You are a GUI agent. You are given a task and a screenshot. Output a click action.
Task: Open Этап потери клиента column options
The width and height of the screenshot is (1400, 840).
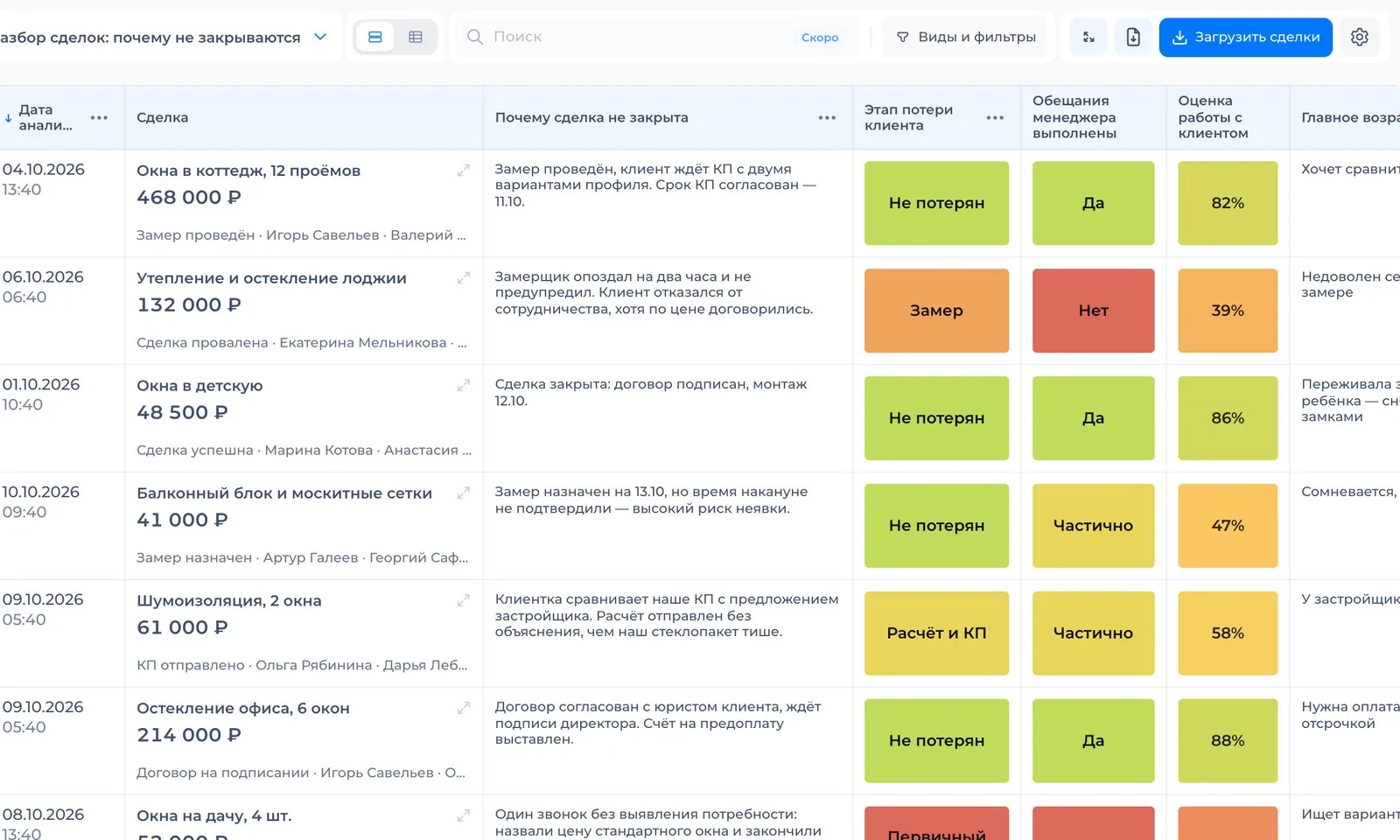pos(995,117)
